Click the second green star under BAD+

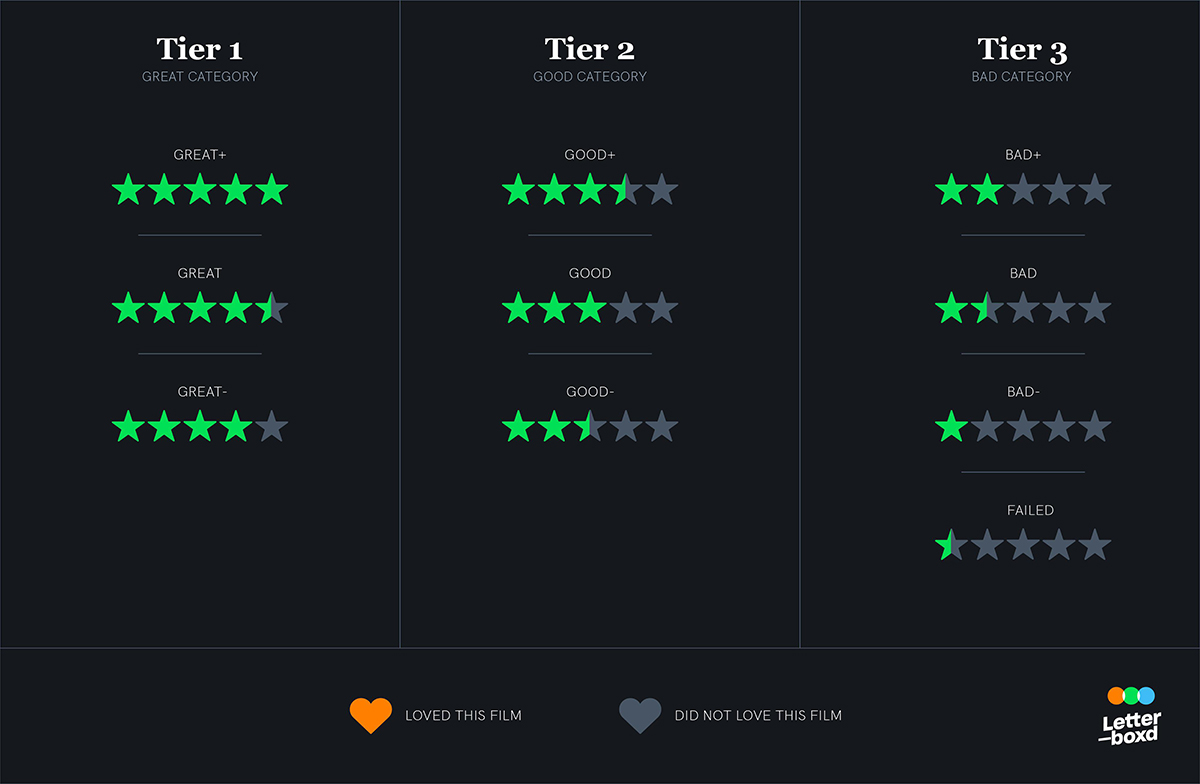click(986, 189)
